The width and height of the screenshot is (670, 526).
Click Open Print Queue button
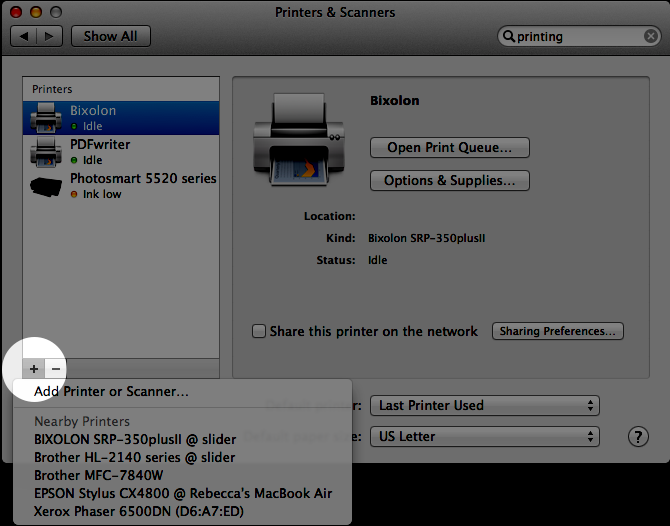click(450, 147)
